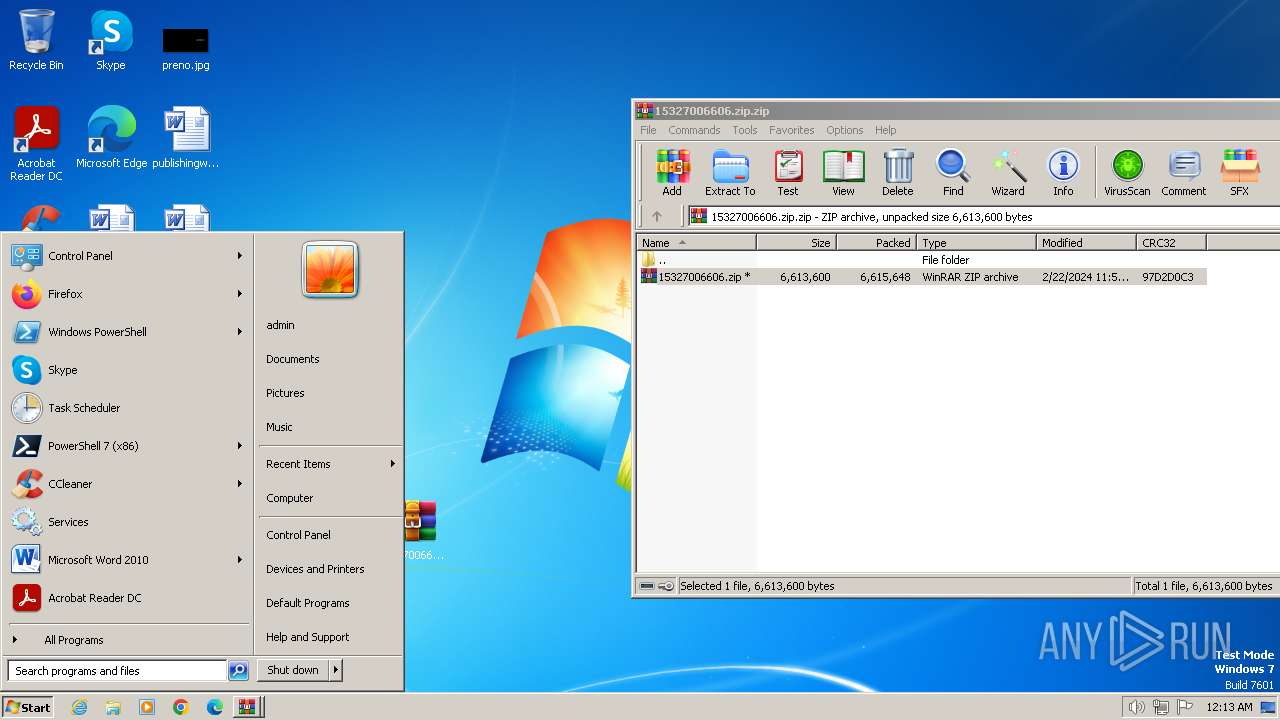Open Music from Start menu
This screenshot has width=1280, height=720.
coord(279,427)
